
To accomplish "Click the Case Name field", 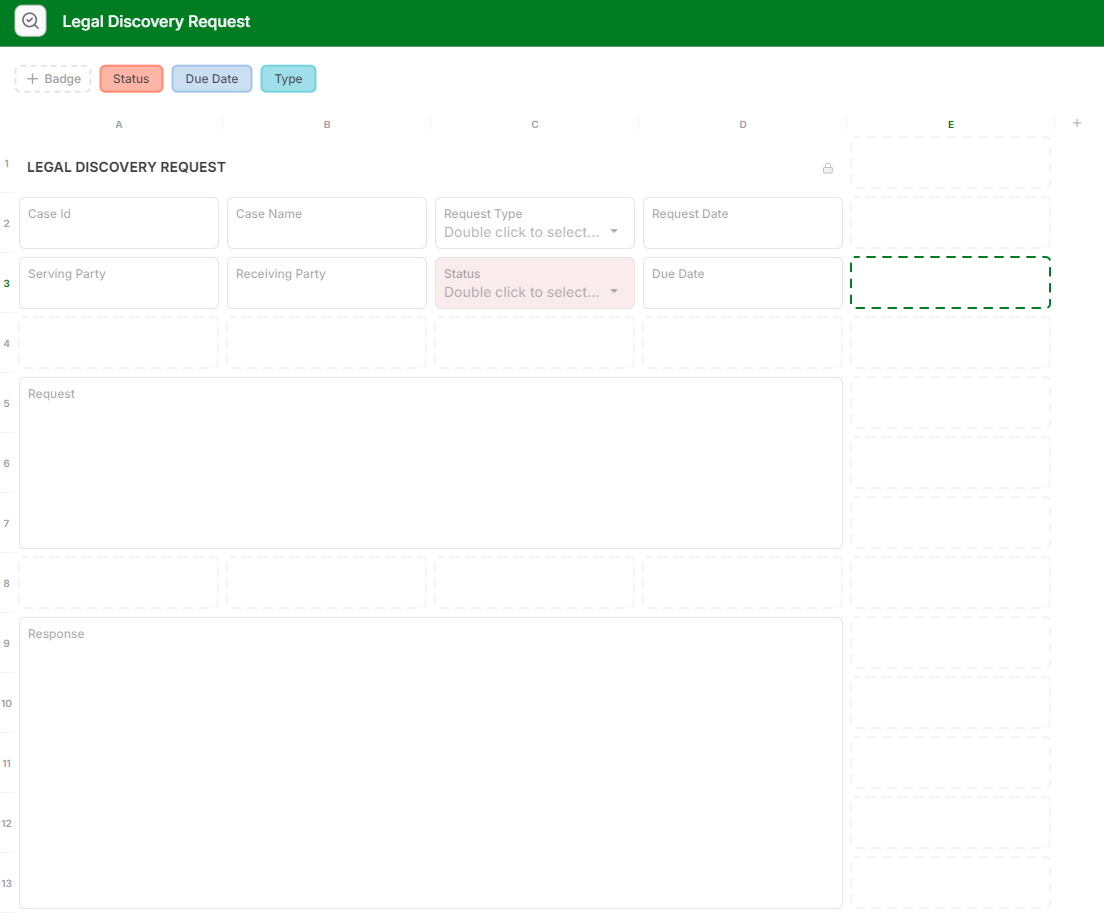I will 327,223.
